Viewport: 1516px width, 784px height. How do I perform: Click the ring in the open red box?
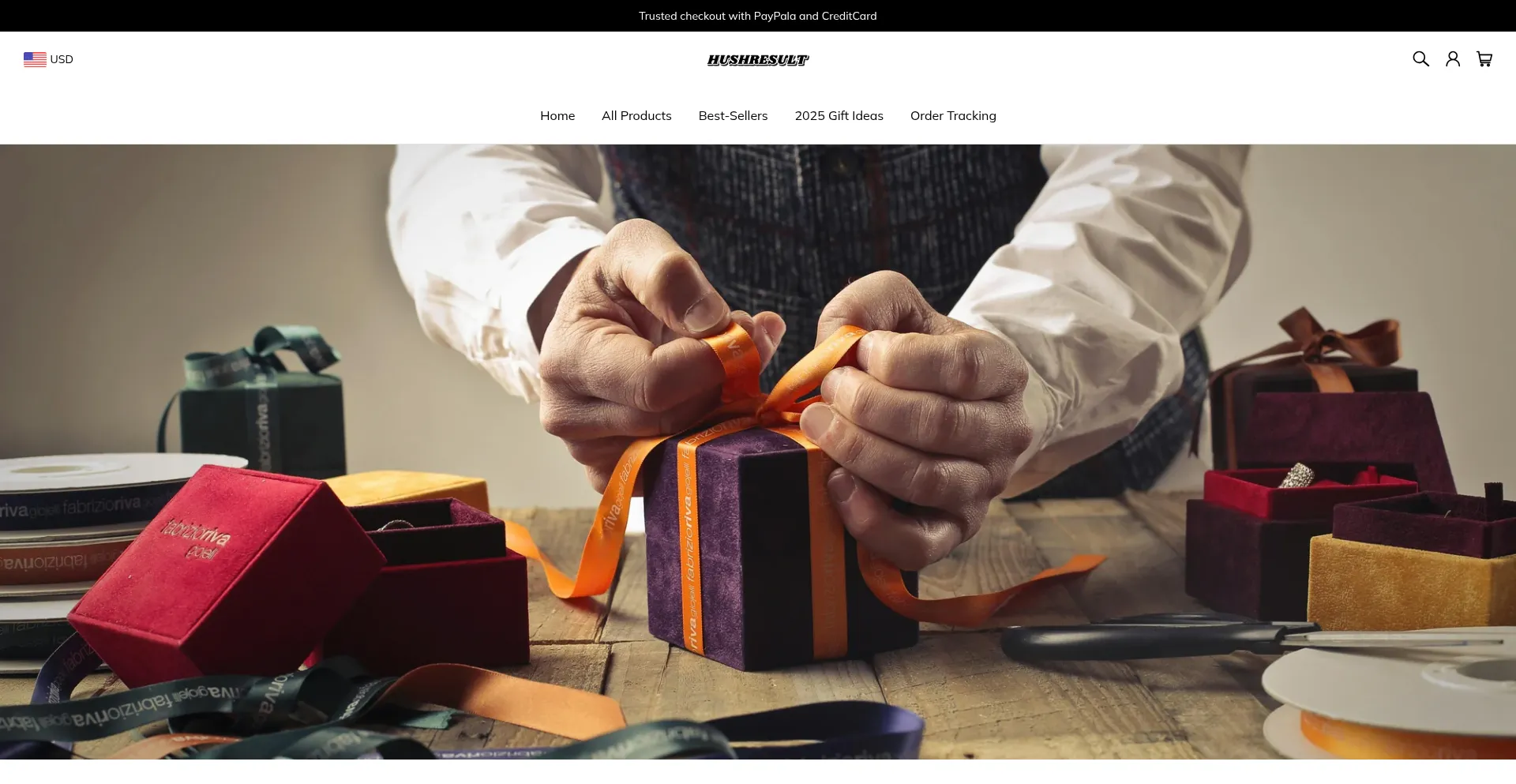coord(1296,475)
